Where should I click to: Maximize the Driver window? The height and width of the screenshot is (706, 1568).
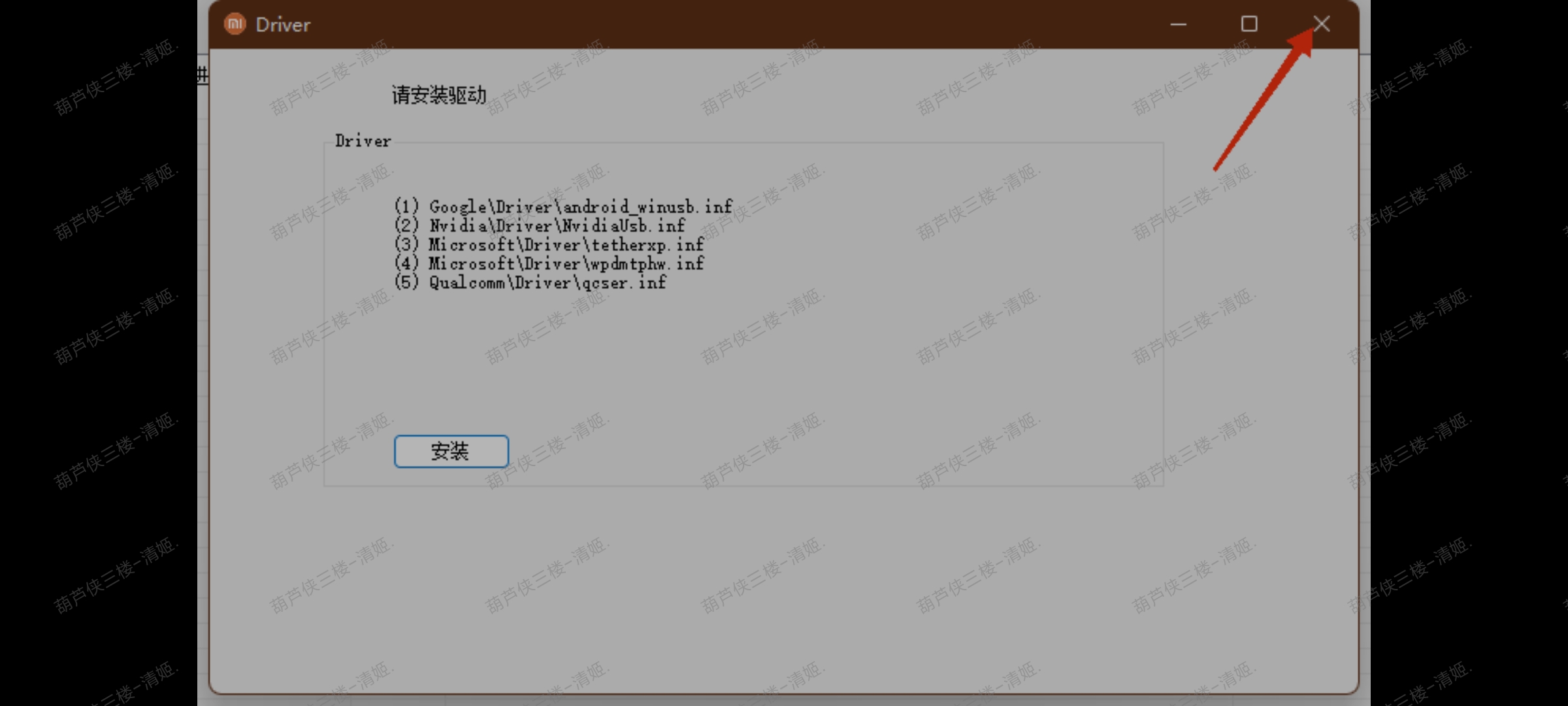1249,24
